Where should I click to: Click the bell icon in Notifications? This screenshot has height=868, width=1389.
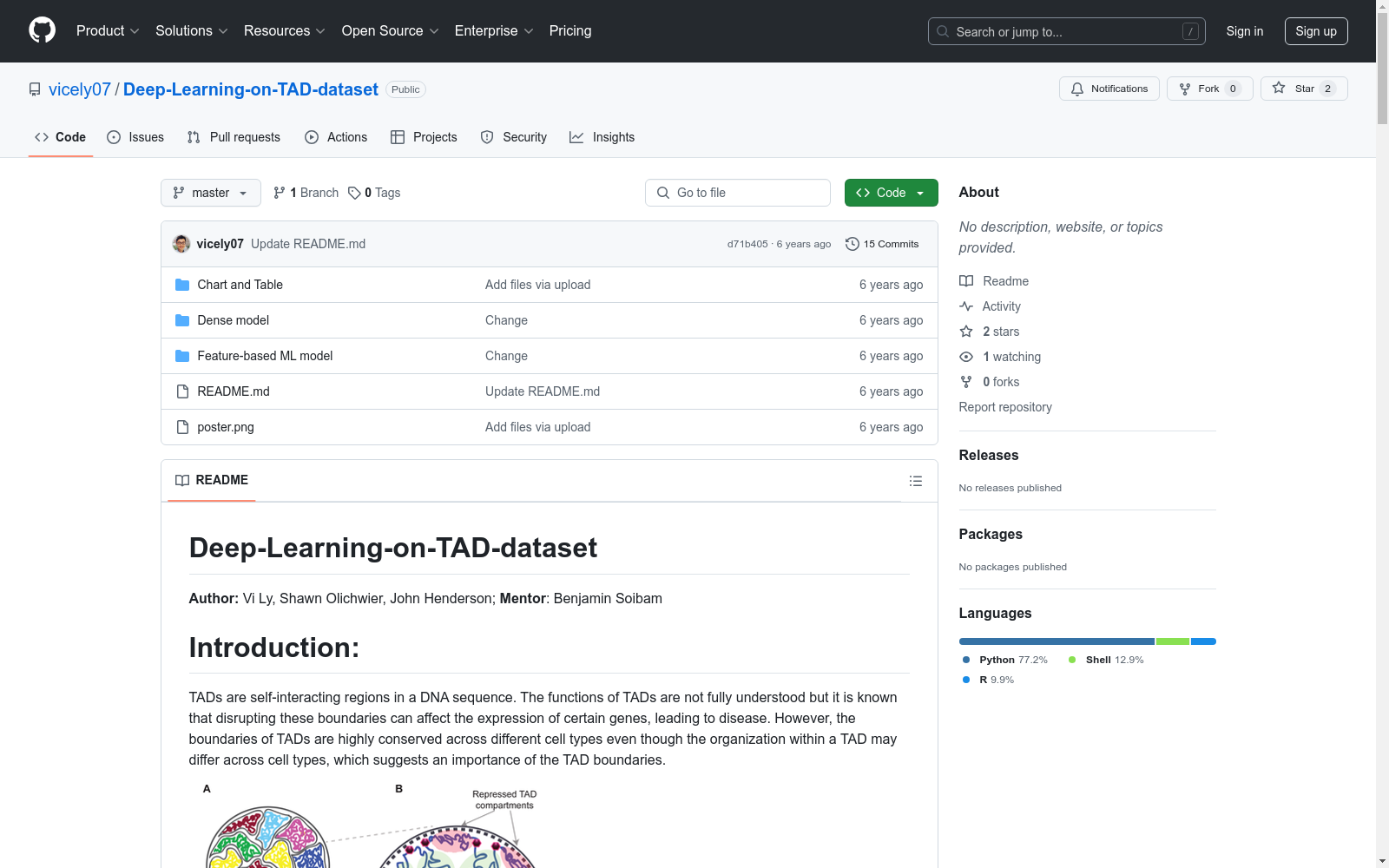click(x=1077, y=89)
